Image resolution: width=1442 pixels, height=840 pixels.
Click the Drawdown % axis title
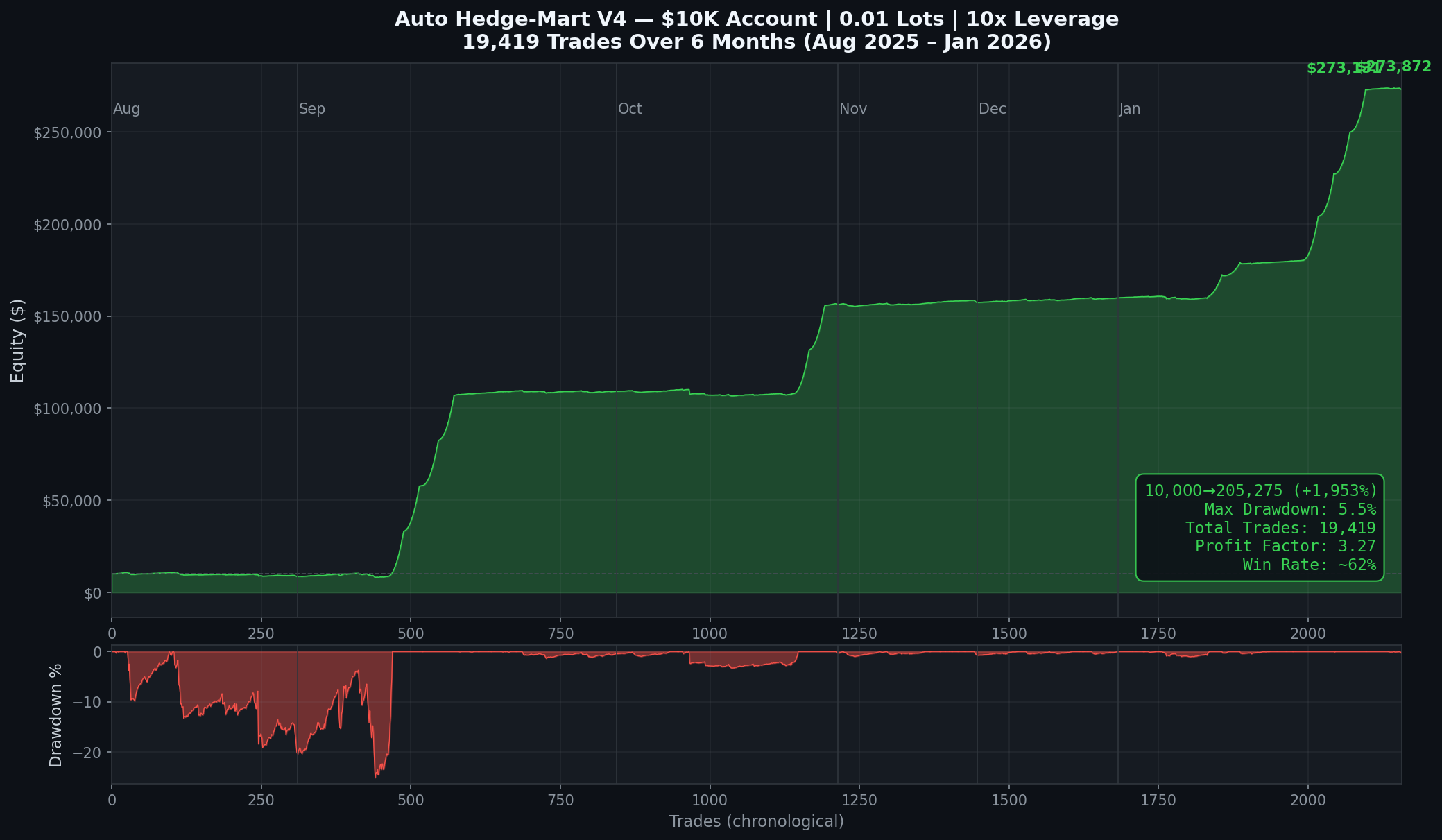coord(56,715)
